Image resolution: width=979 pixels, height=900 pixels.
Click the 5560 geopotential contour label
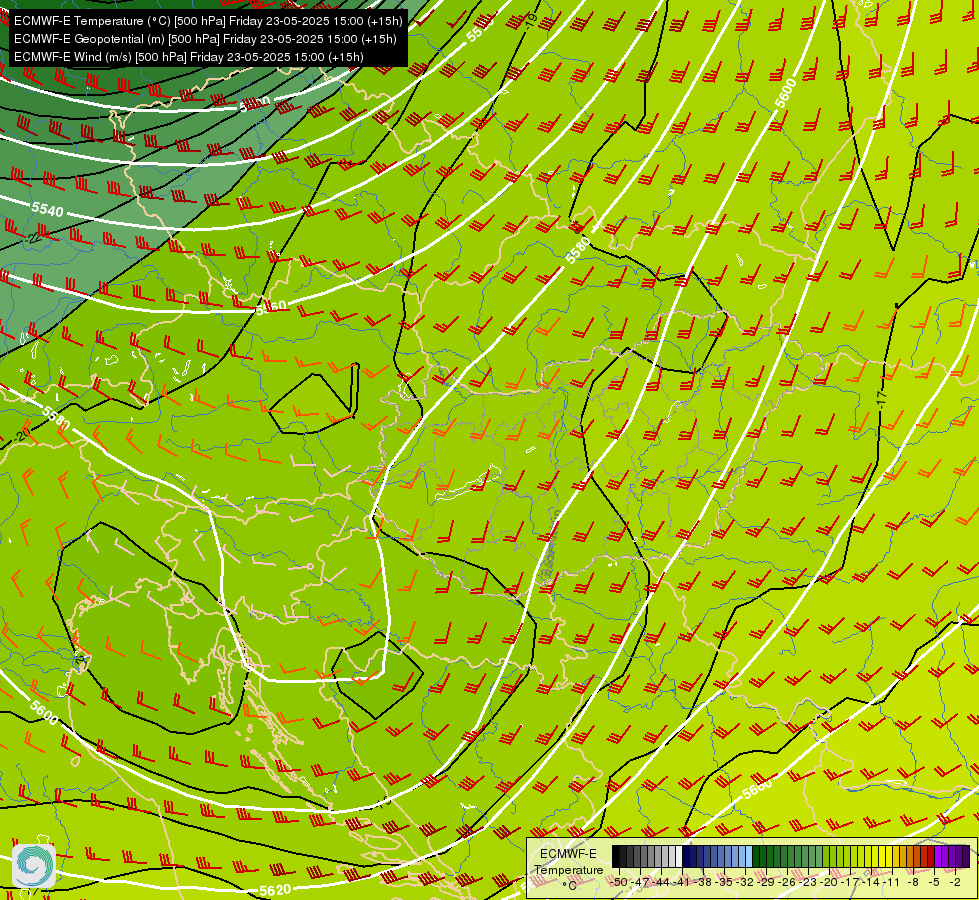coord(272,307)
